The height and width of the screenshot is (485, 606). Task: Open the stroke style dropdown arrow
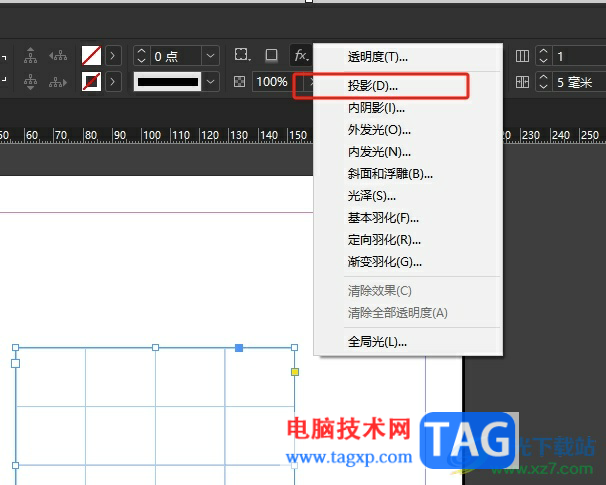(210, 82)
